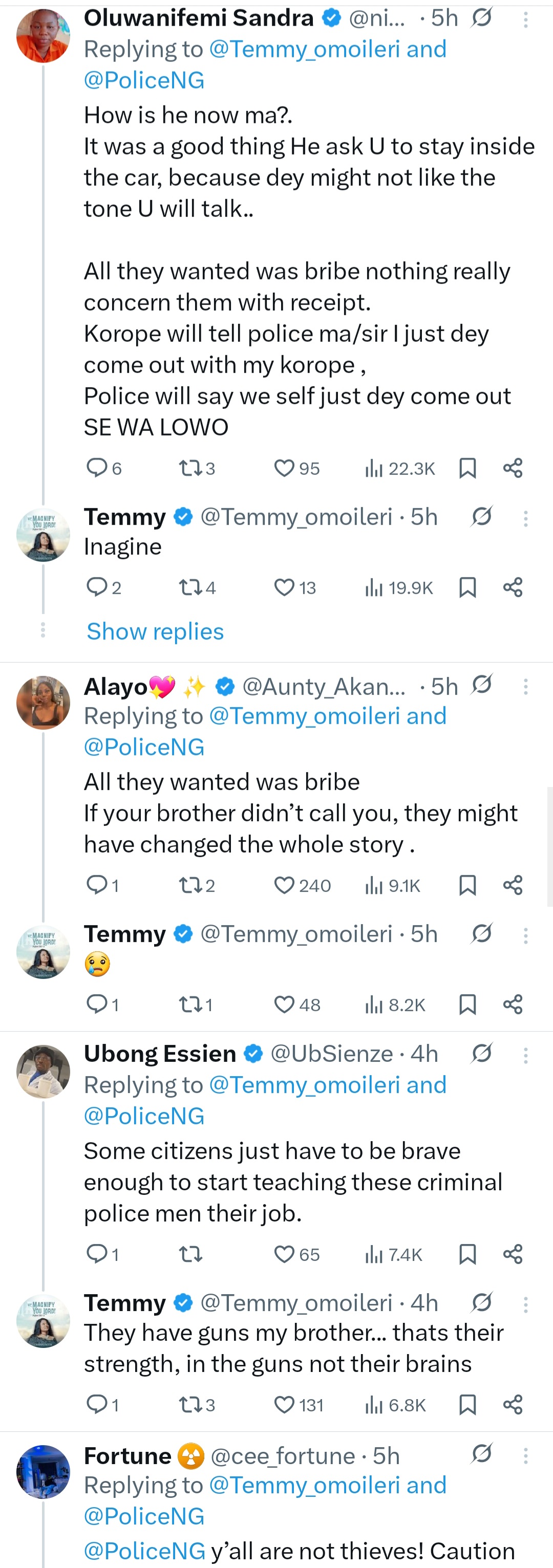Share Temmy's 'Inagine' reply
Screen dimensions: 553x1568
[x=513, y=587]
